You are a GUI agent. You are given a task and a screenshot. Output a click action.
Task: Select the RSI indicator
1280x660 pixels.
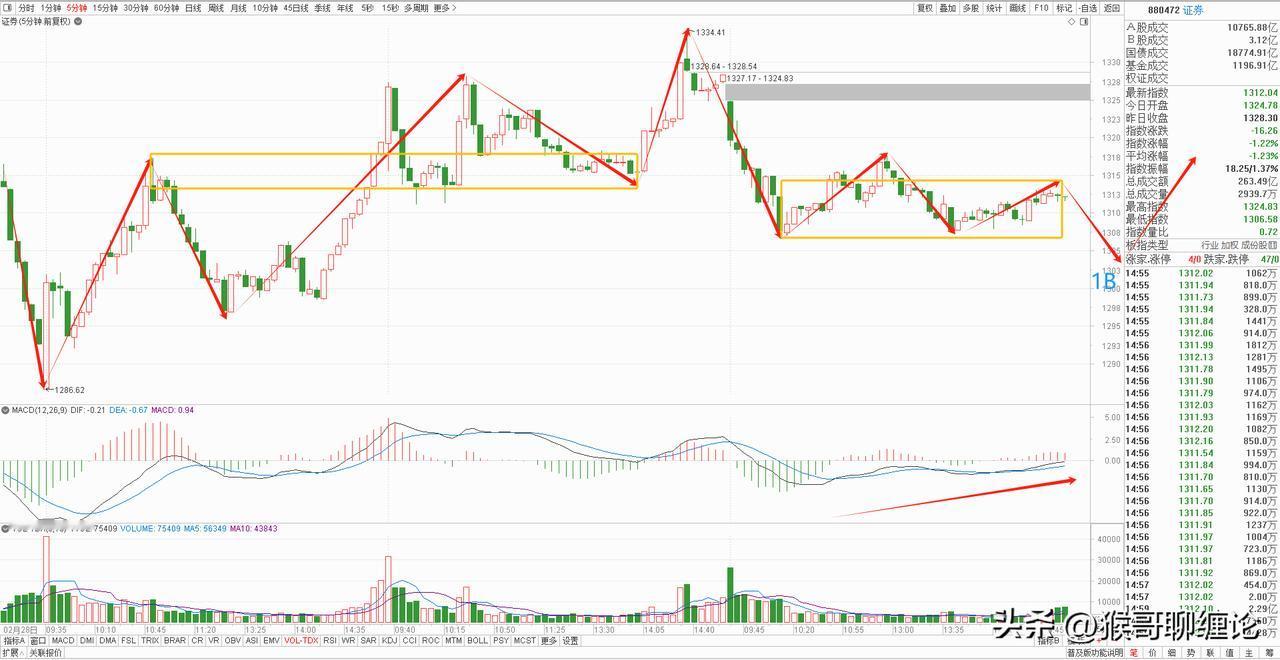(330, 640)
